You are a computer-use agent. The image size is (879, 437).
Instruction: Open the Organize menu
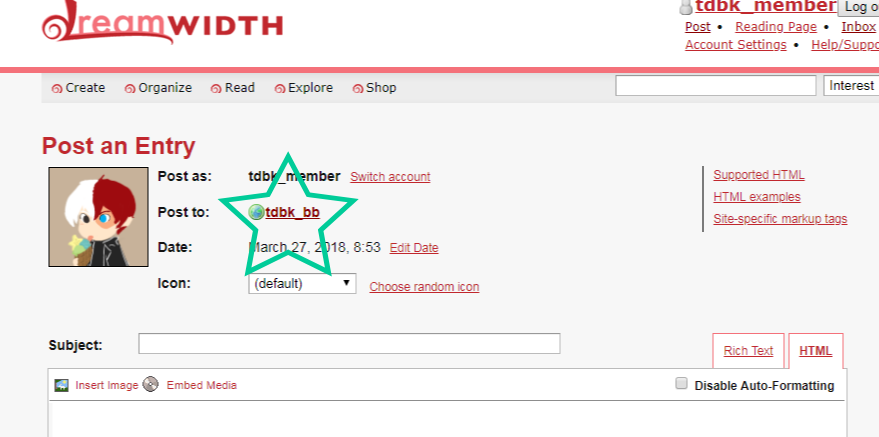pos(165,88)
